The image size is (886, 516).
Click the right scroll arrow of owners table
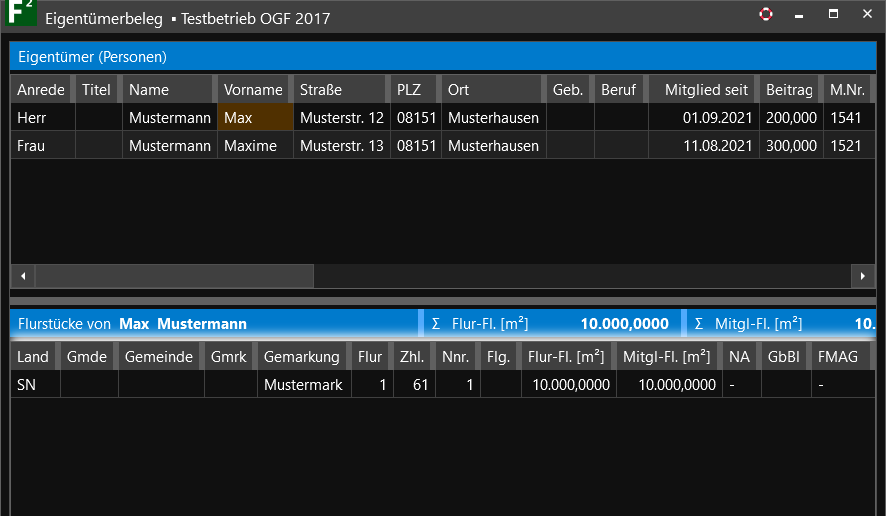[863, 275]
